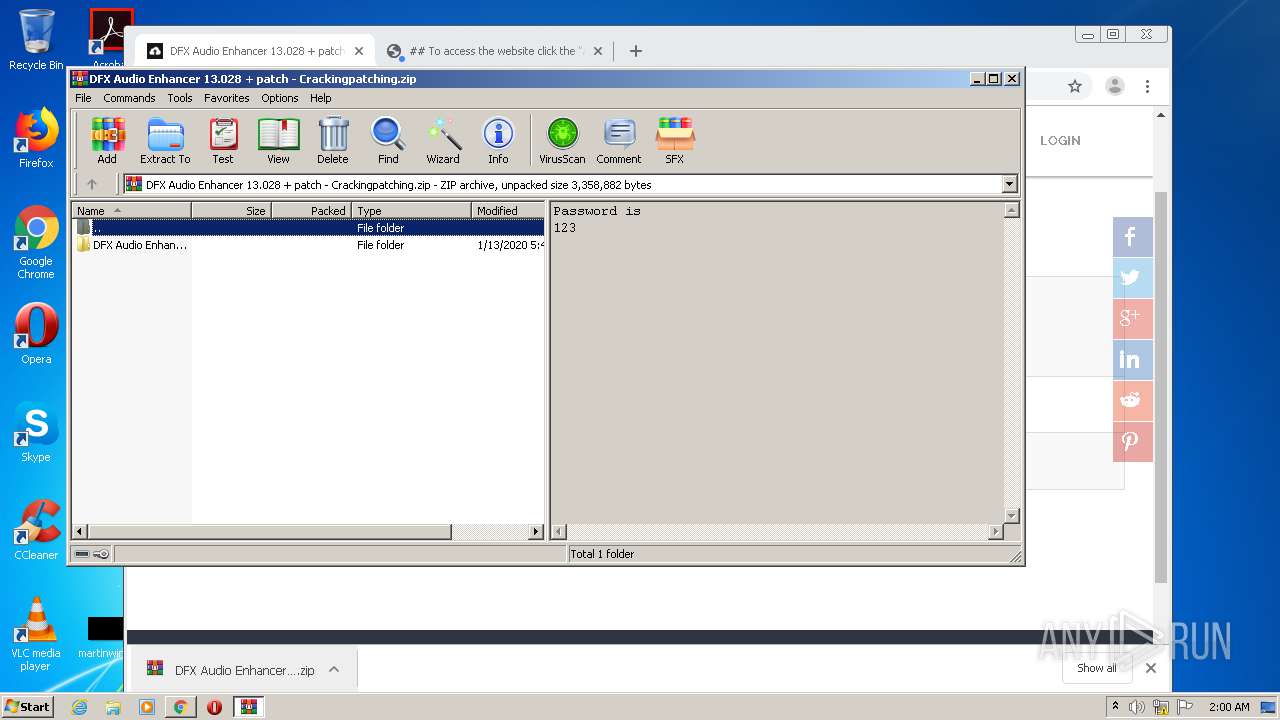Click the drive/key status bar icon
The height and width of the screenshot is (720, 1280).
(x=92, y=554)
